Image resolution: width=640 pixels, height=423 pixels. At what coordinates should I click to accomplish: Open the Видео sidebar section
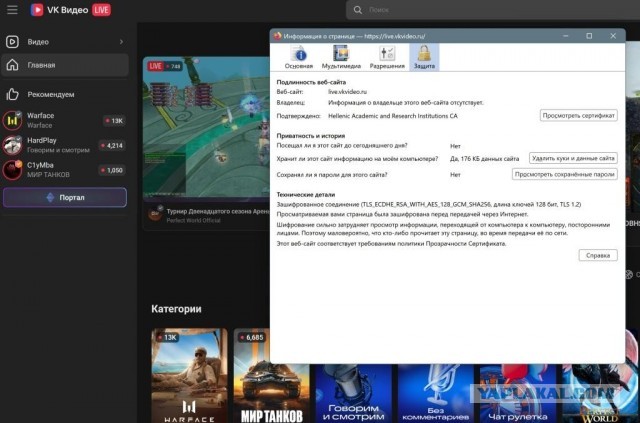[64, 42]
